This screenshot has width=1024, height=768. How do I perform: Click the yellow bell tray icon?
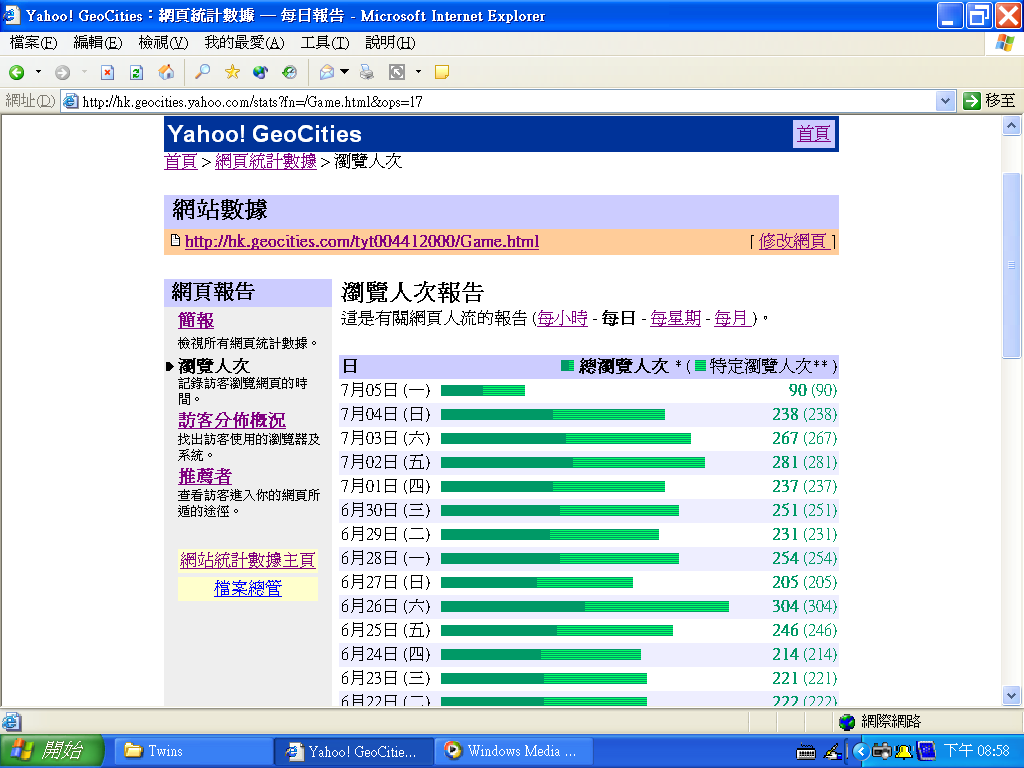pos(904,752)
